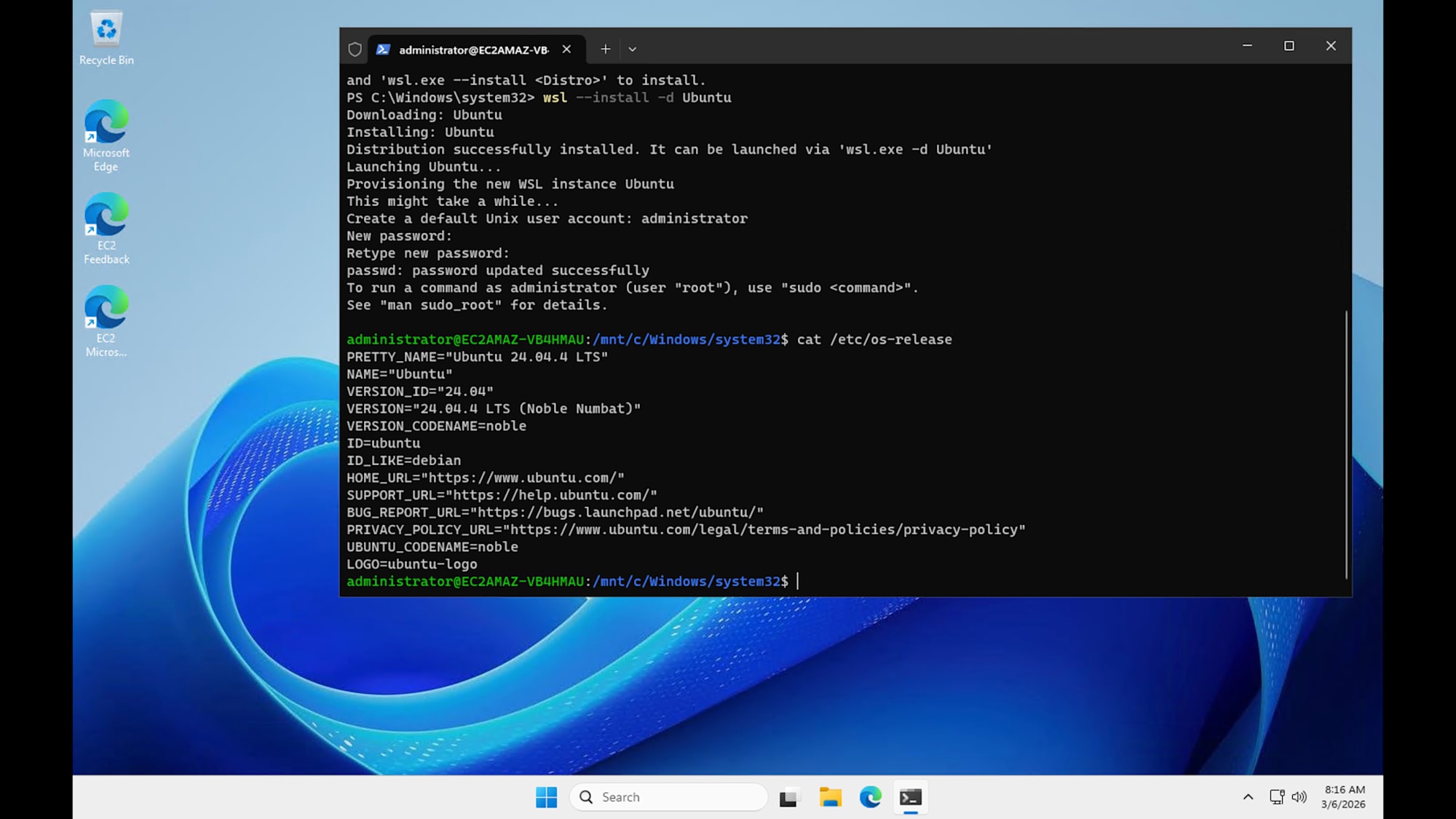Open the Windows Start menu

[x=546, y=797]
